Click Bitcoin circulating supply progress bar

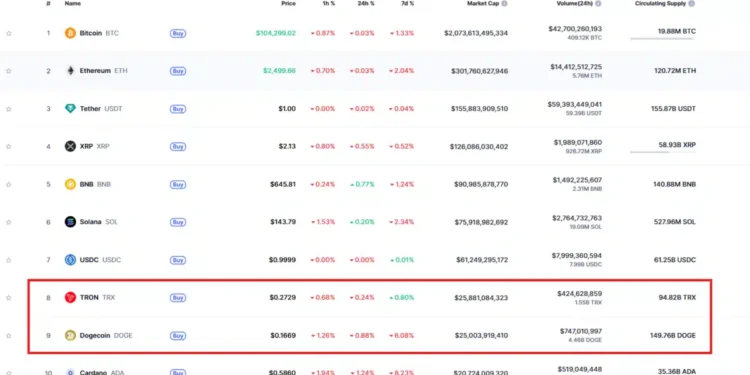662,38
